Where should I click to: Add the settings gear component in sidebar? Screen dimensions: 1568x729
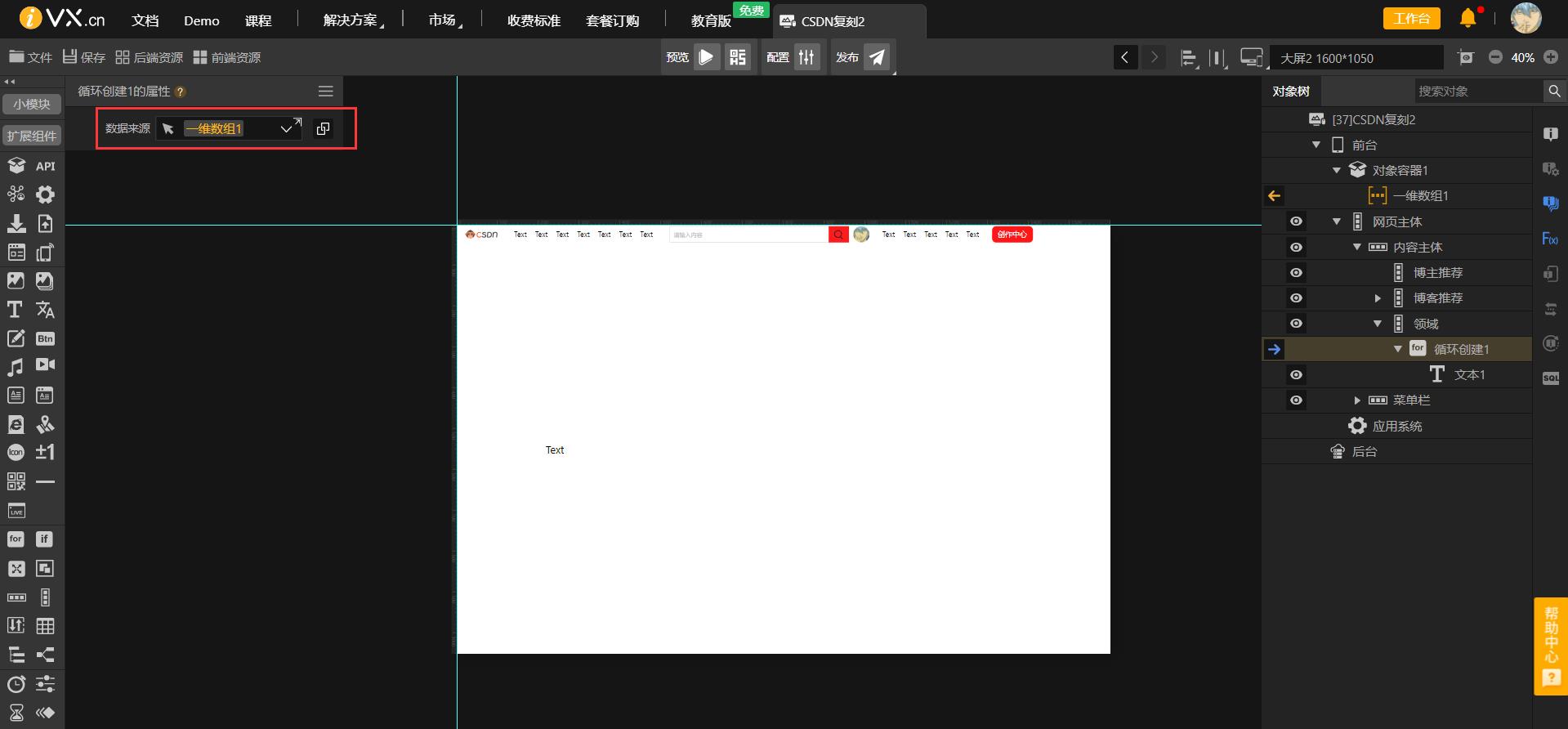click(x=45, y=195)
